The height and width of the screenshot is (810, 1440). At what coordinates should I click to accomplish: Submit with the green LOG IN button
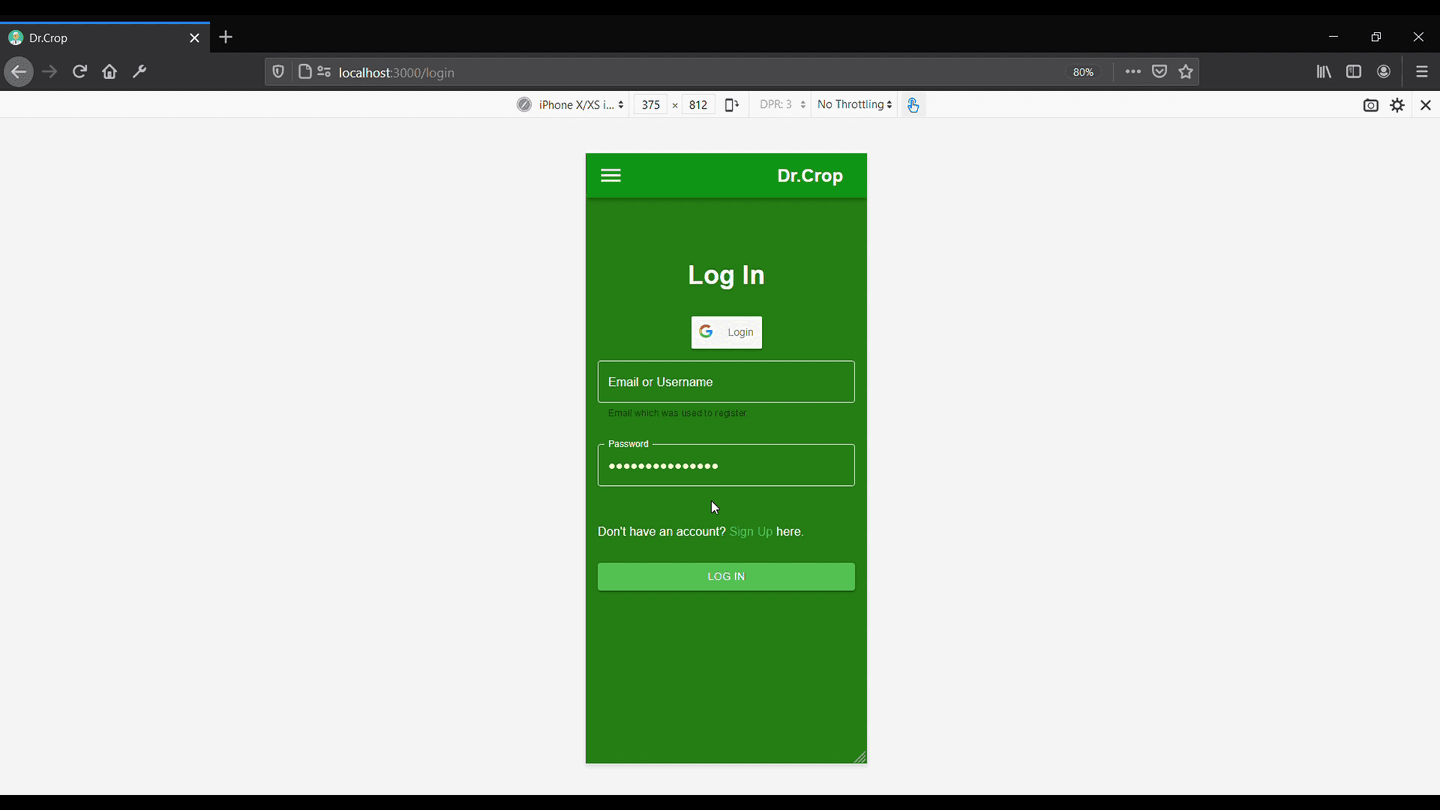click(726, 577)
